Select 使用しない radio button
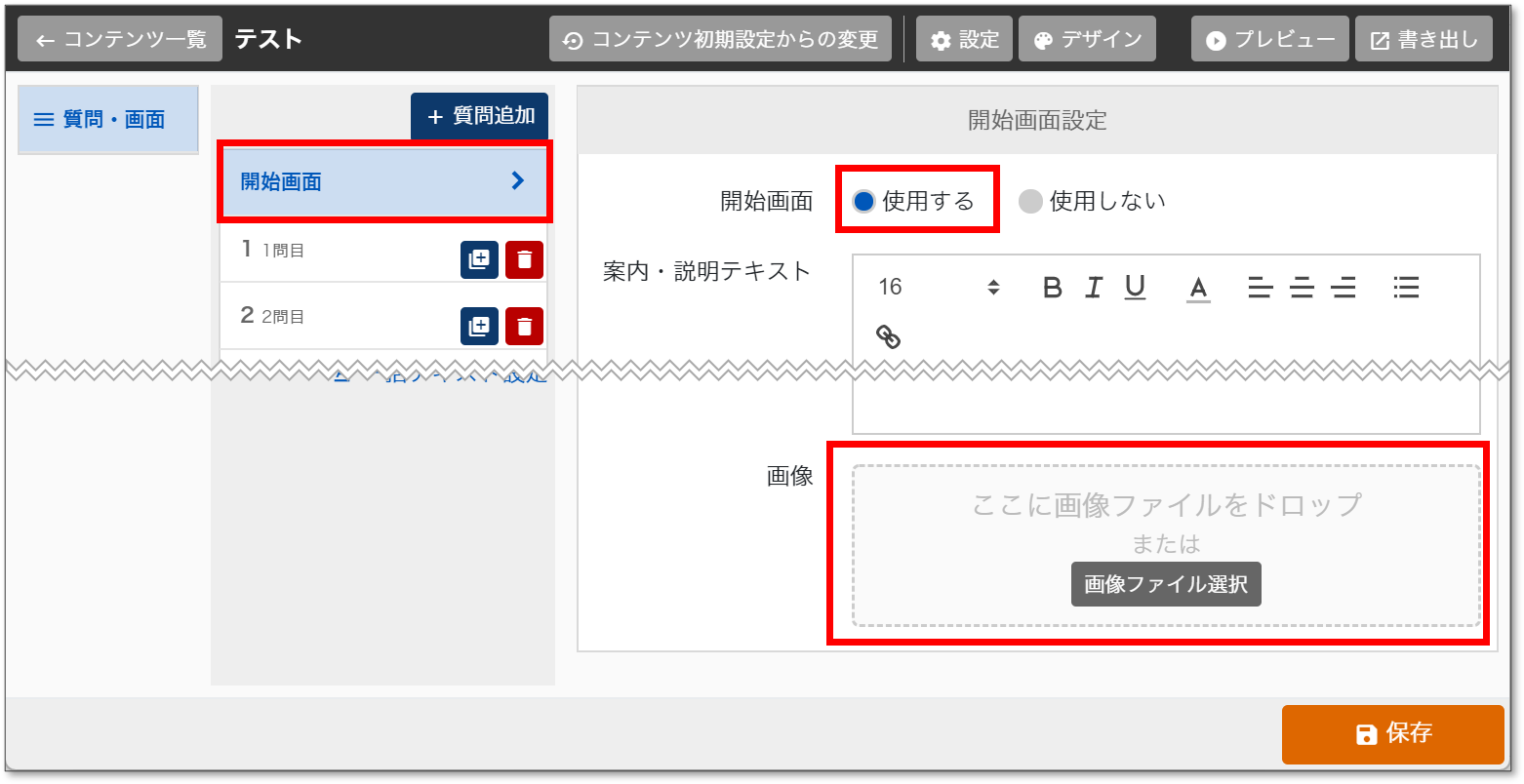 1030,202
